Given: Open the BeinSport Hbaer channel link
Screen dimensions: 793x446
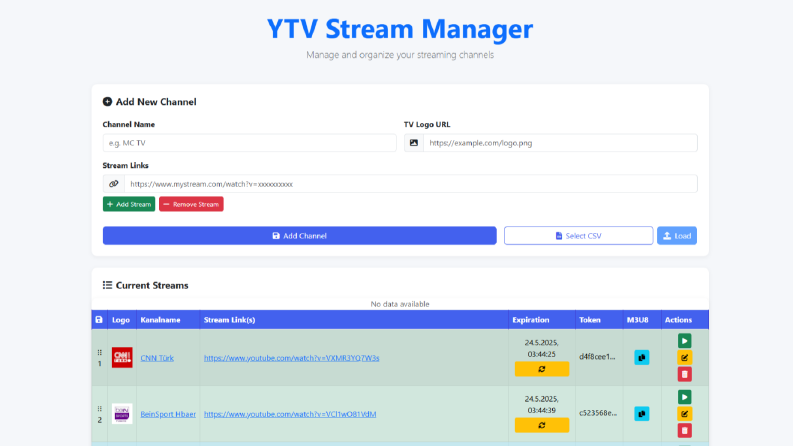Looking at the screenshot, I should coord(168,414).
